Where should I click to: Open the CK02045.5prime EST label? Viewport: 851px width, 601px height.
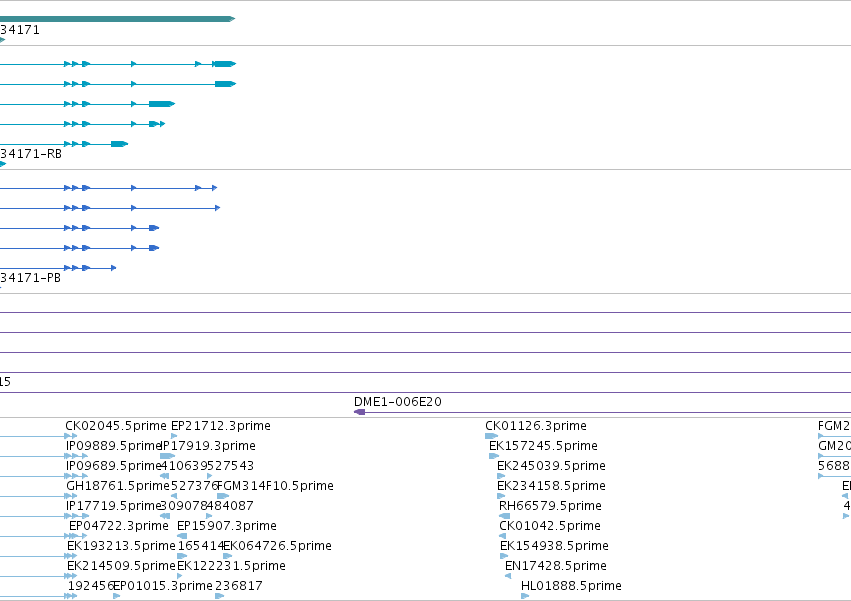(116, 426)
